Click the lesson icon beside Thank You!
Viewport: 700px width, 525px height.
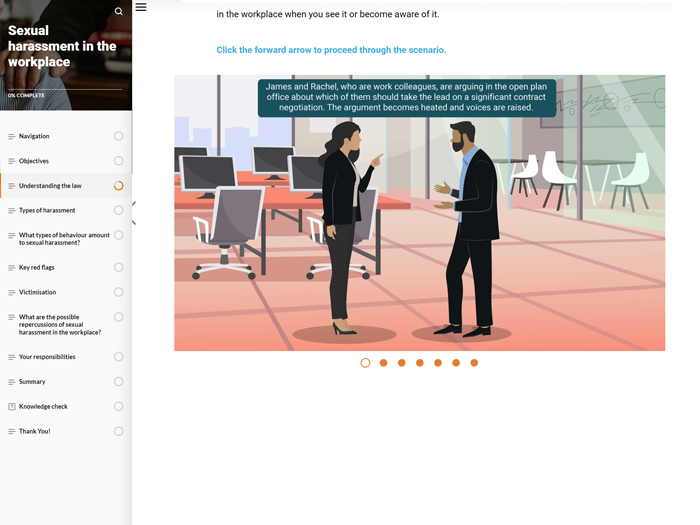click(x=12, y=432)
